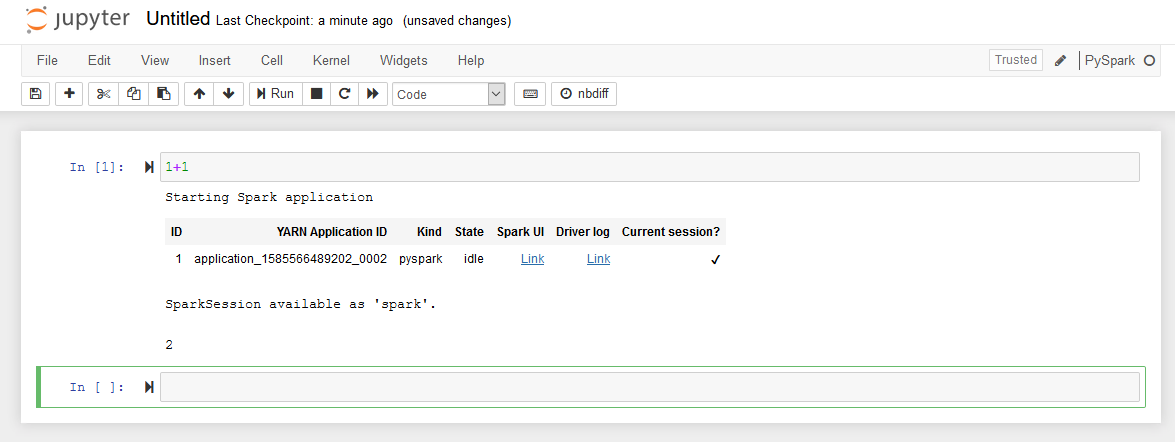Click the nbdiff button

click(x=584, y=94)
